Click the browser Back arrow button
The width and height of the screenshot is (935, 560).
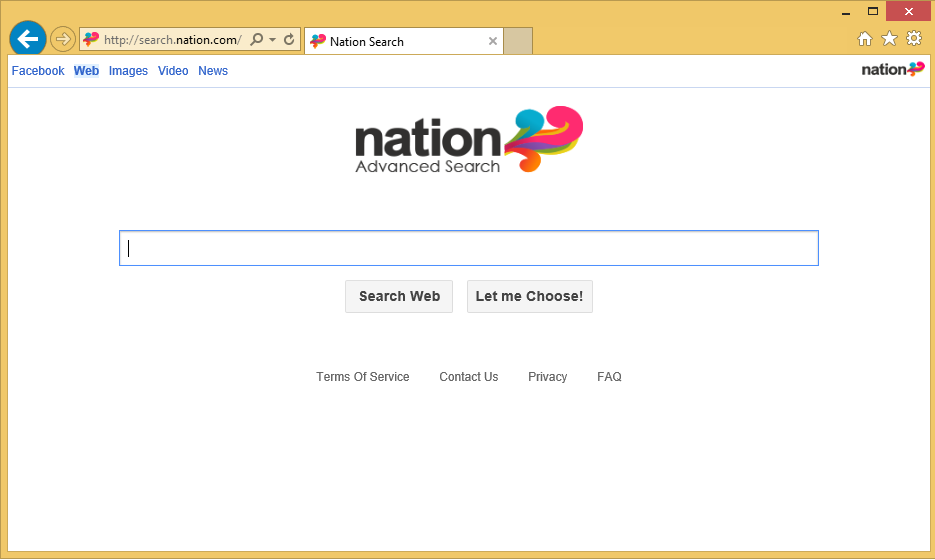(27, 39)
